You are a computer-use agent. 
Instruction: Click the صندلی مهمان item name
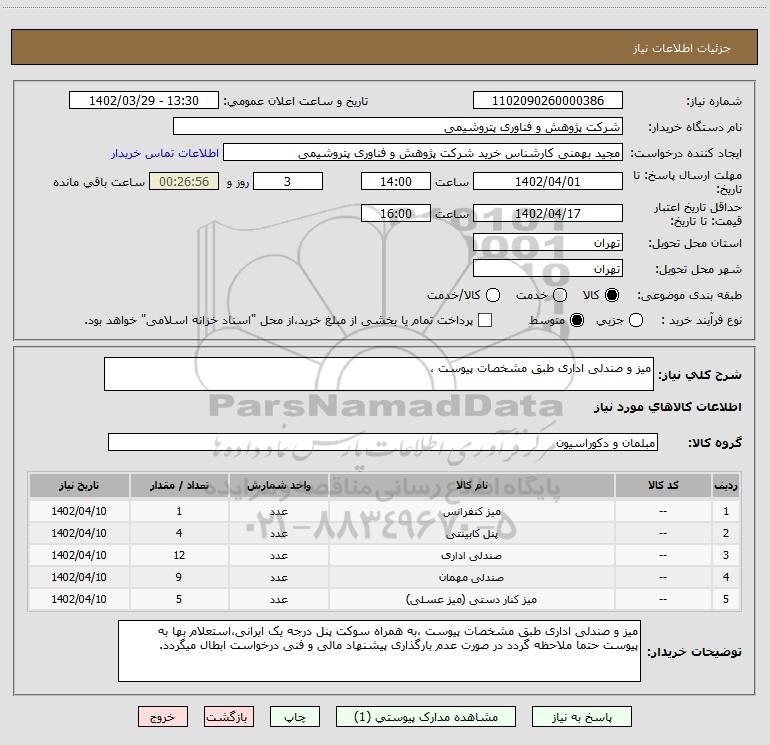[471, 578]
